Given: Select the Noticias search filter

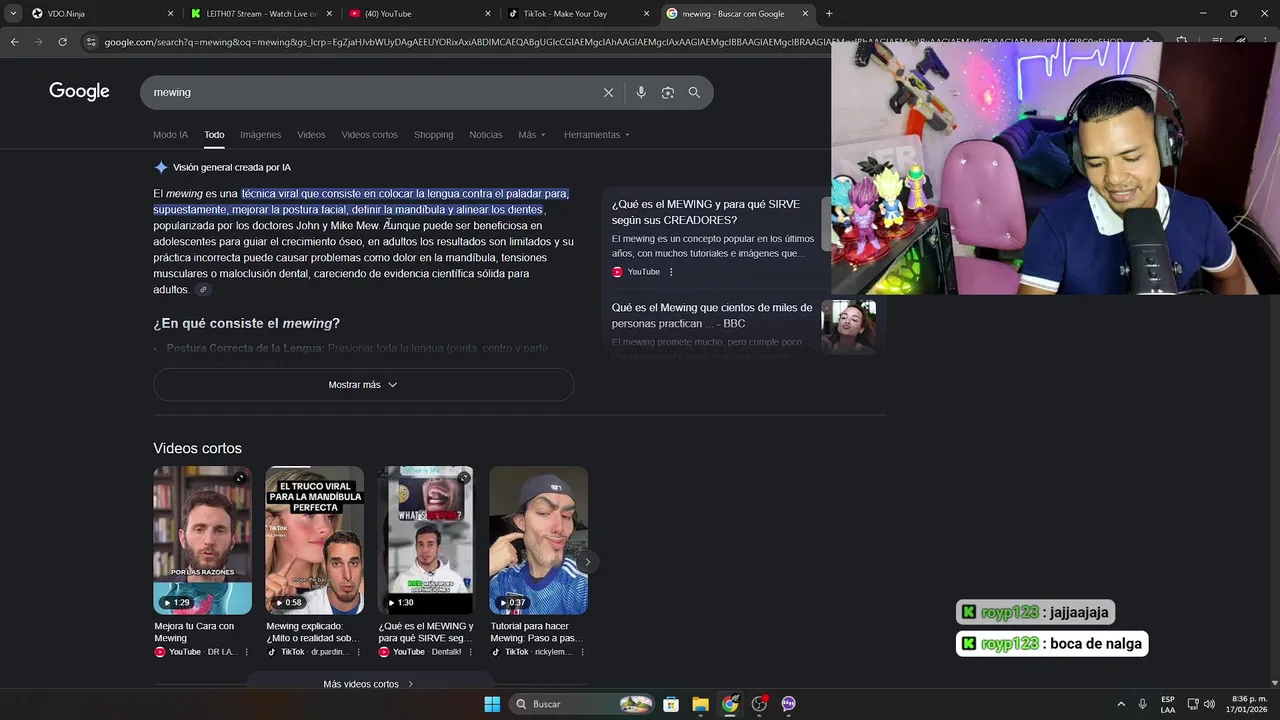Looking at the screenshot, I should 486,135.
